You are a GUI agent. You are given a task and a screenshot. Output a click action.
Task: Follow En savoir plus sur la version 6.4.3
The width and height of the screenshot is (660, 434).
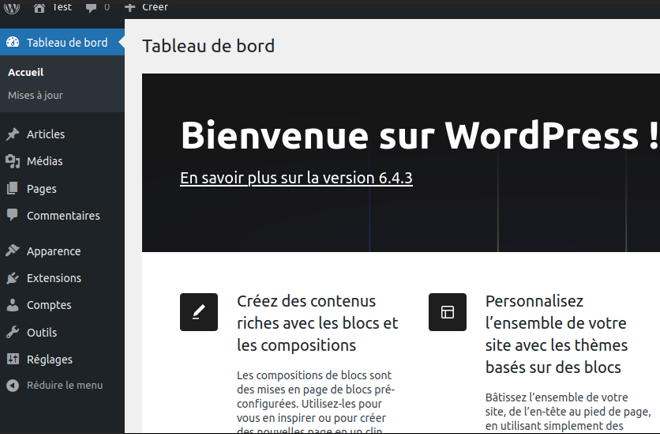click(296, 178)
